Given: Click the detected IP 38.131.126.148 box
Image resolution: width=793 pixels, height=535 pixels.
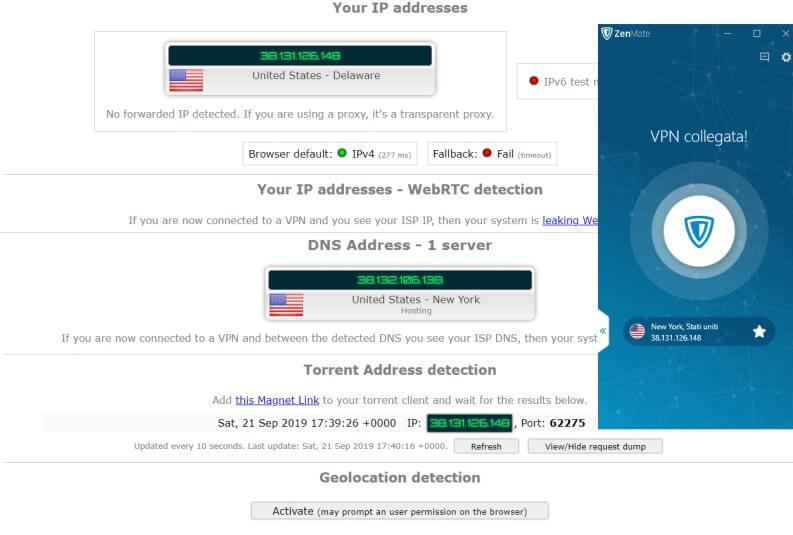Looking at the screenshot, I should click(x=300, y=56).
